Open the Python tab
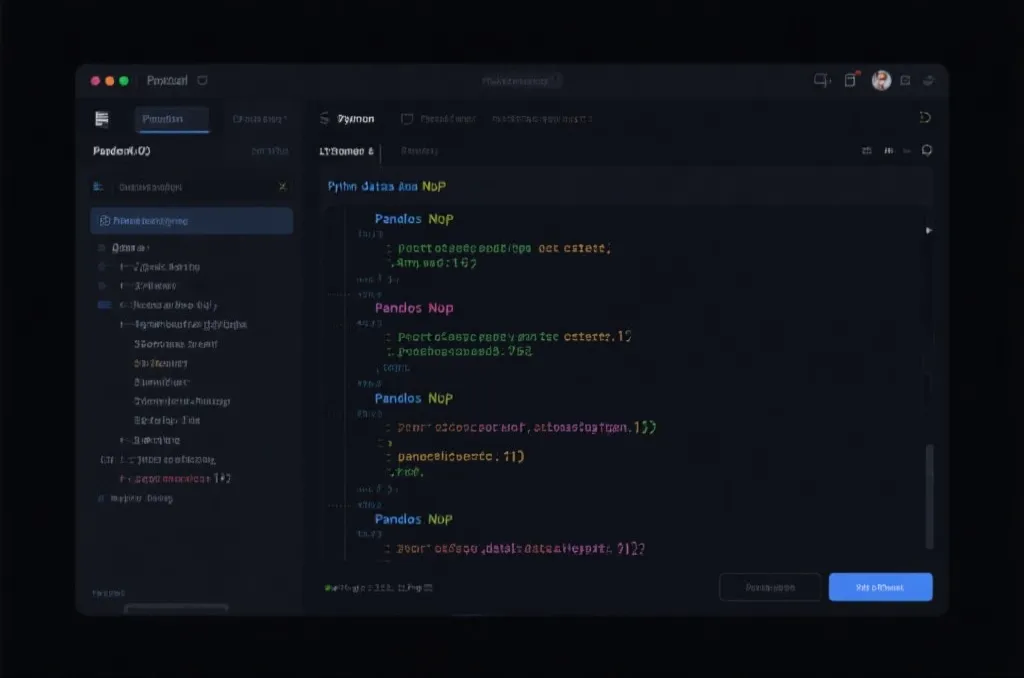This screenshot has width=1024, height=678. click(x=356, y=119)
